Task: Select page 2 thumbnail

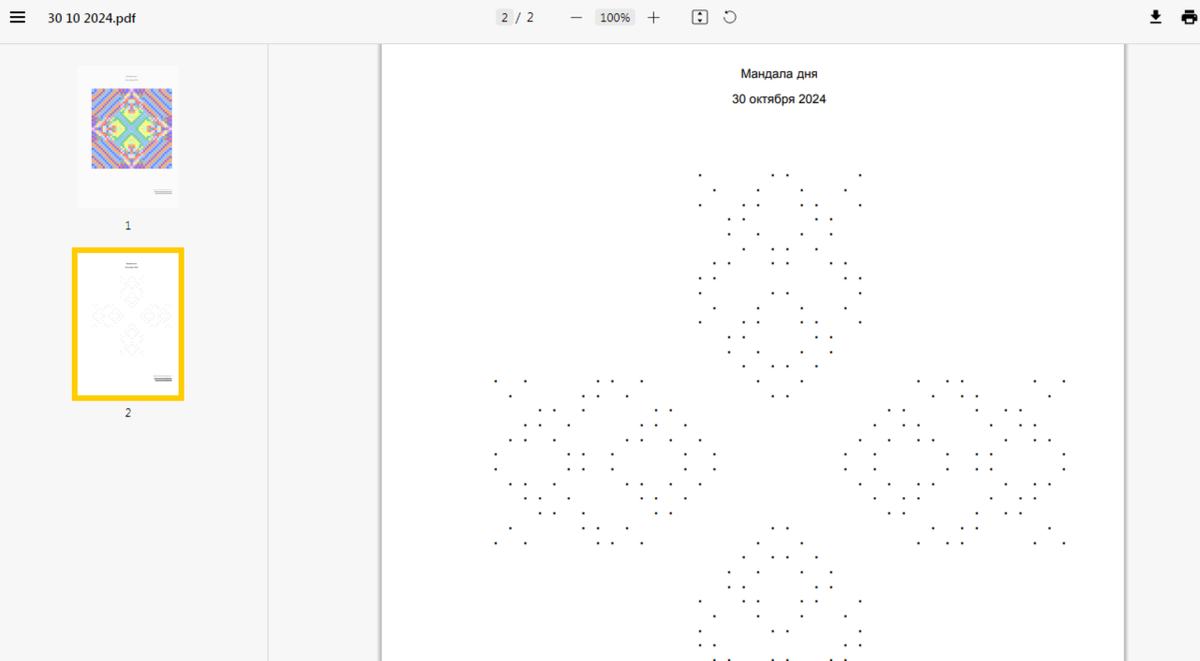Action: (x=128, y=324)
